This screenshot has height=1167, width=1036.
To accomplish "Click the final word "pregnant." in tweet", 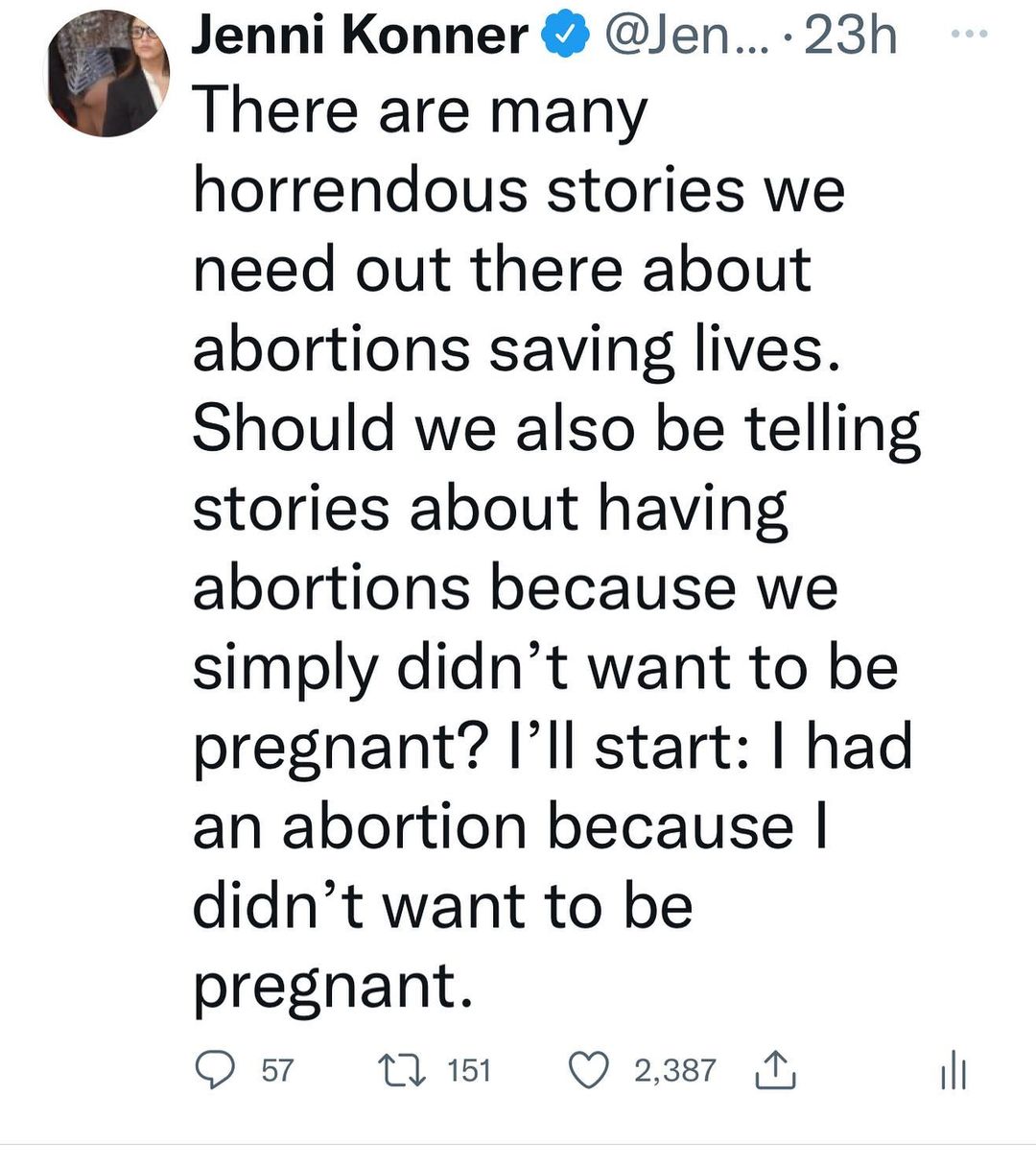I will [x=334, y=985].
